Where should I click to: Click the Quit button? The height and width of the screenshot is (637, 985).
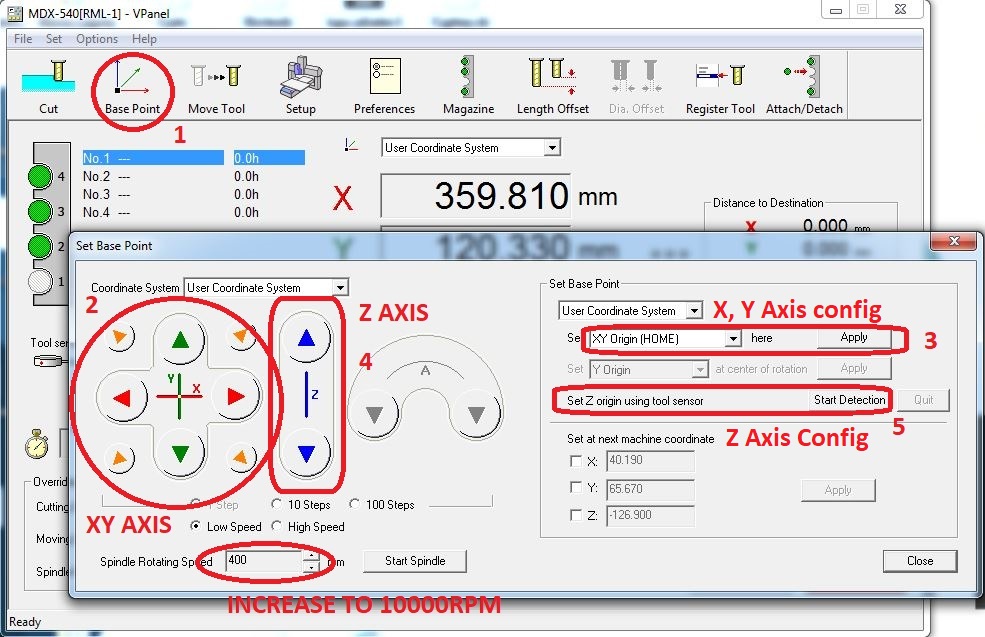[923, 400]
